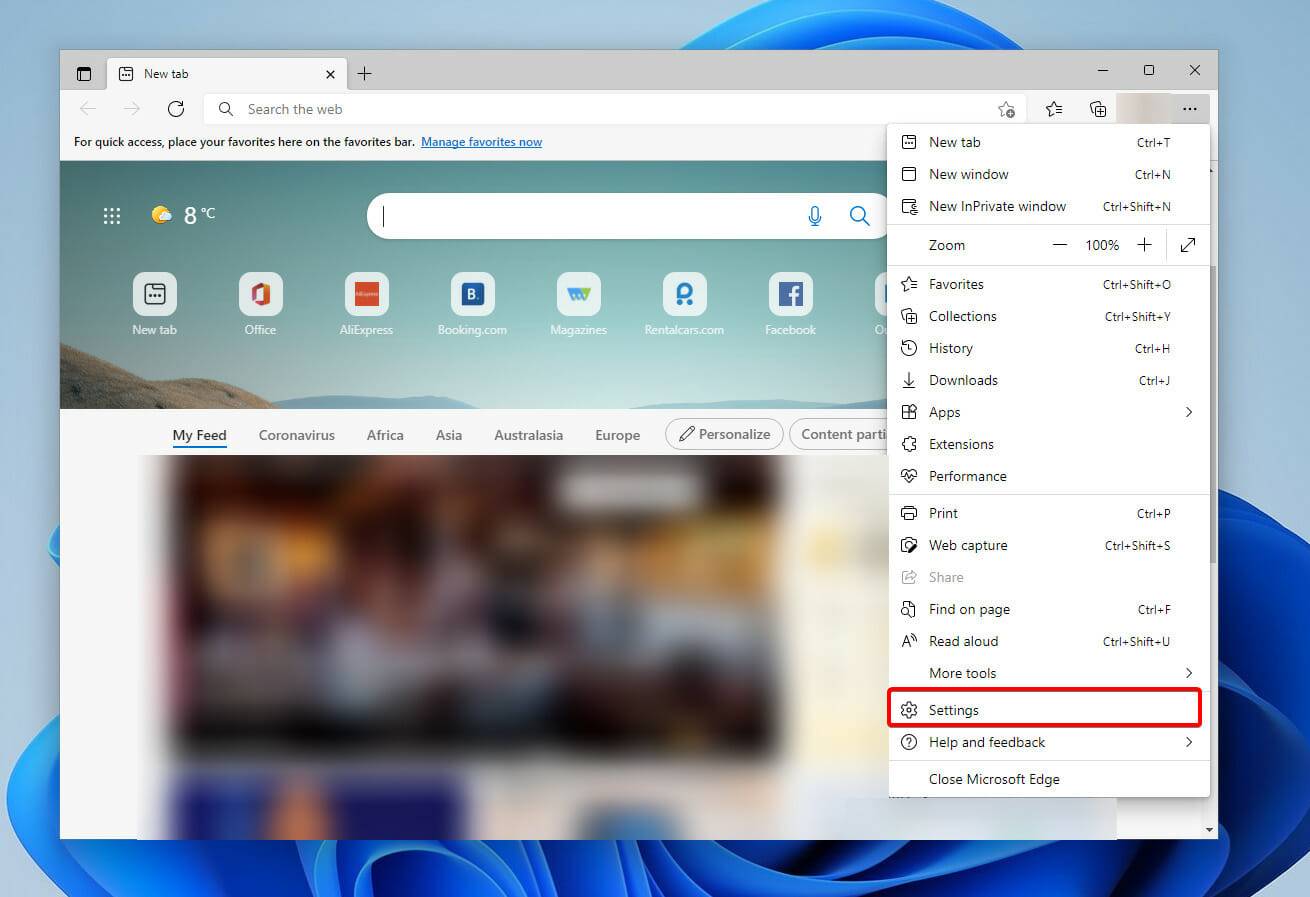Choose Read aloud from the menu
The height and width of the screenshot is (897, 1310).
point(1048,641)
